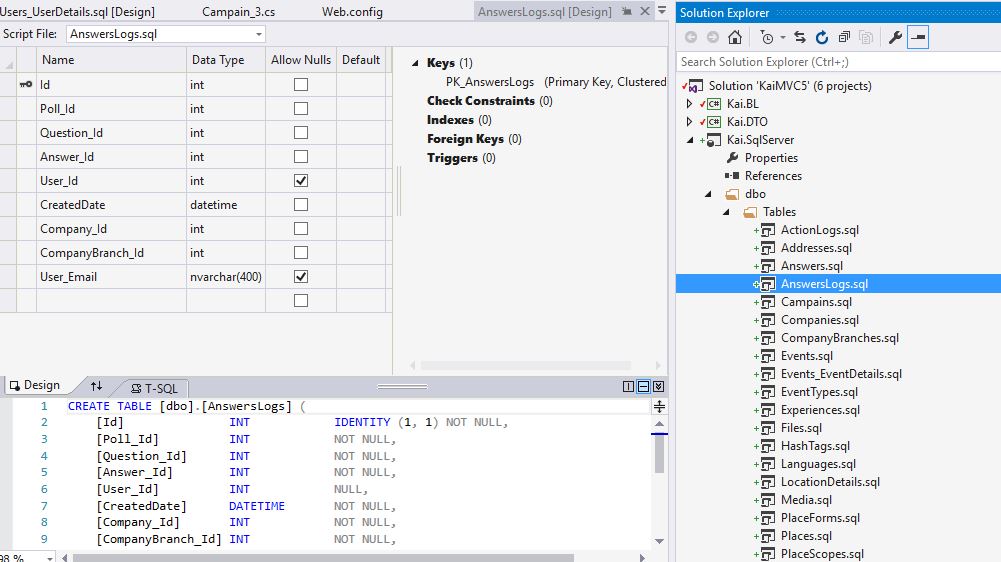
Task: Click the split editor icon above scrollbar
Action: 659,407
